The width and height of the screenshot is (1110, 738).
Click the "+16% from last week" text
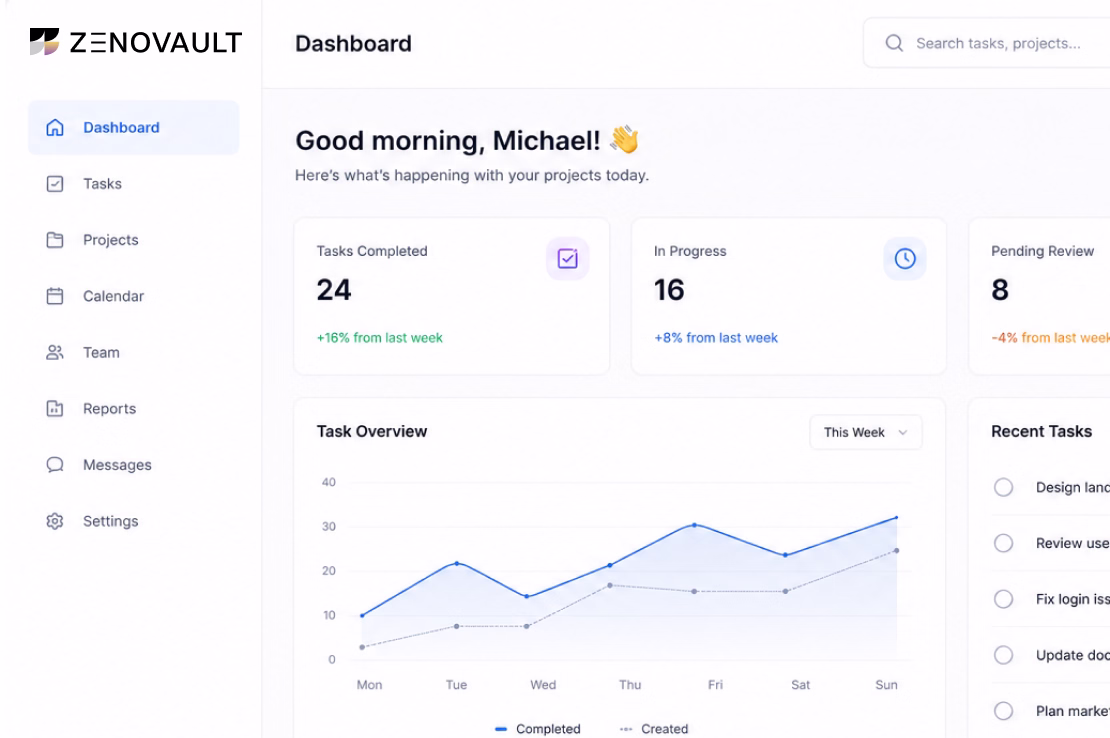pyautogui.click(x=379, y=338)
